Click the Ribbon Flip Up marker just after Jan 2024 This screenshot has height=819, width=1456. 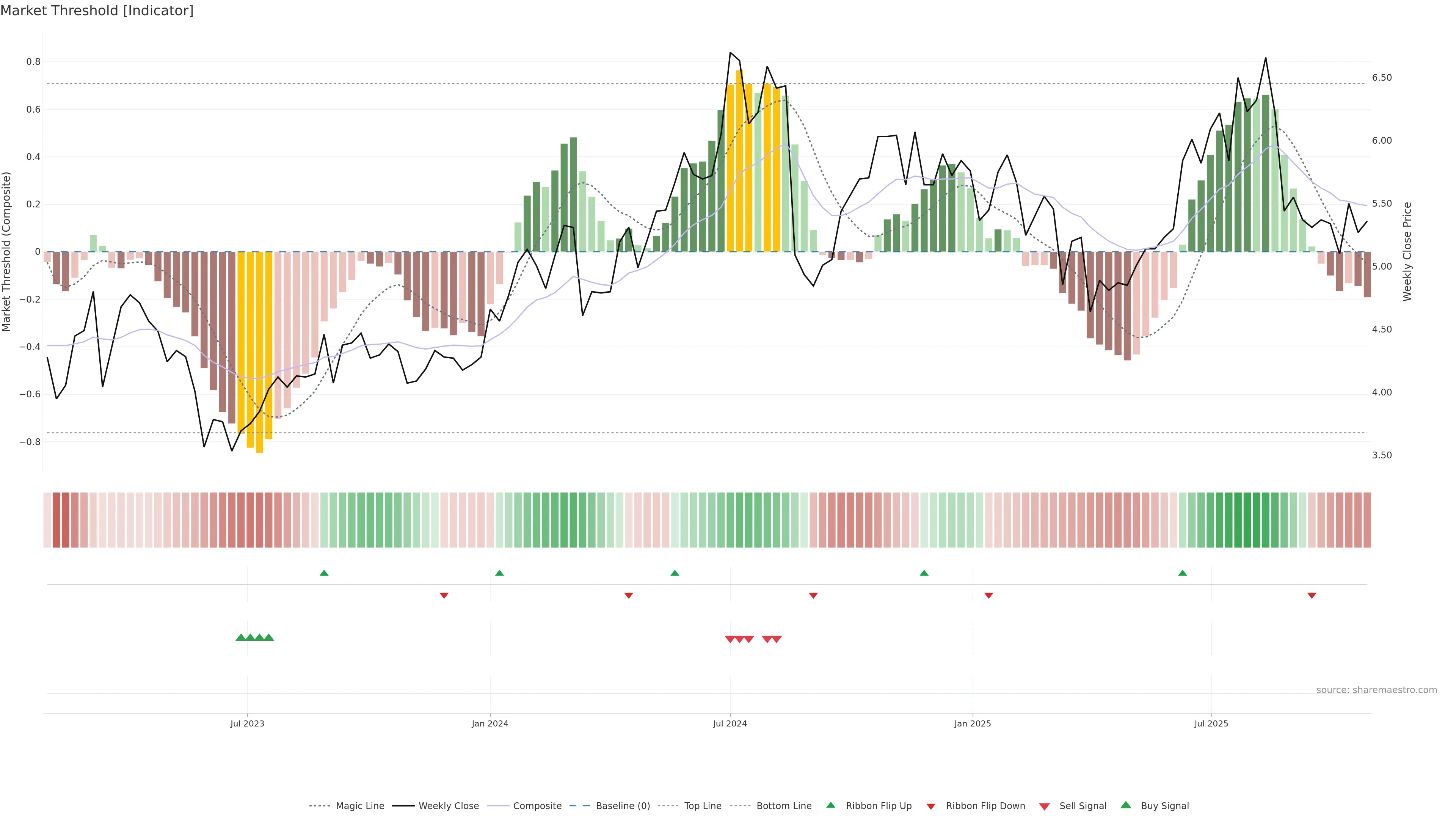(499, 573)
